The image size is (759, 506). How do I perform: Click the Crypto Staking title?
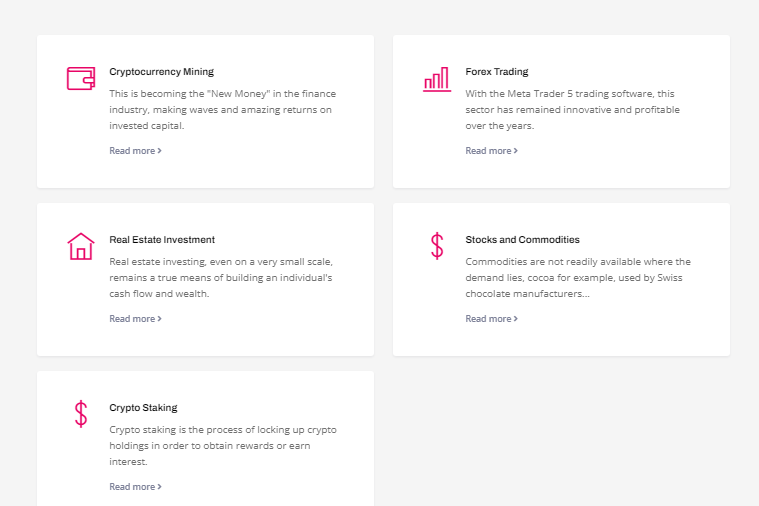[143, 408]
